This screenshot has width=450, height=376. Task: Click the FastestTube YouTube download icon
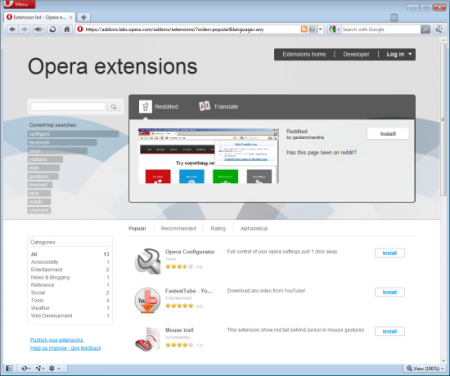pyautogui.click(x=148, y=300)
